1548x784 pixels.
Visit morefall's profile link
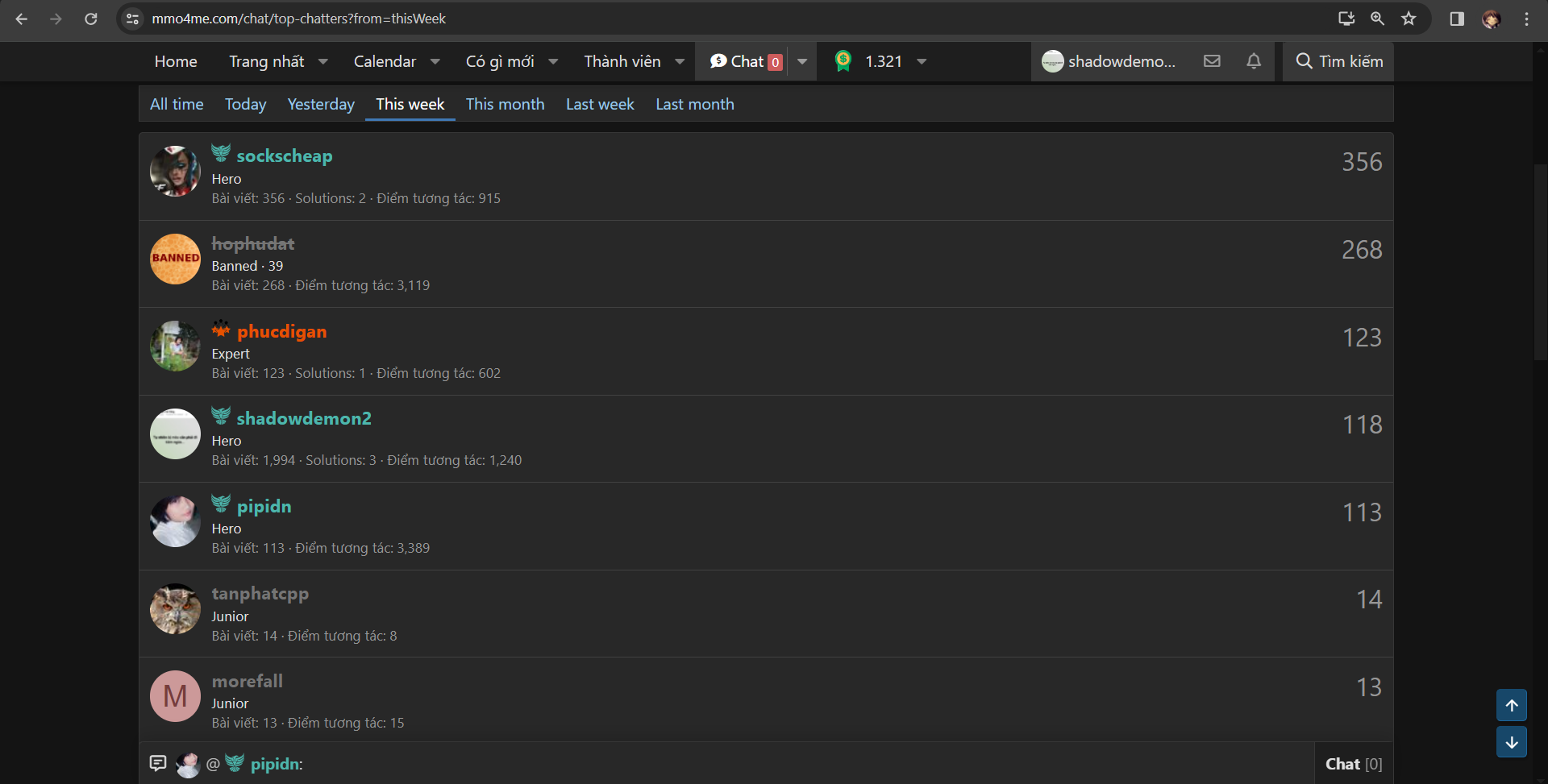pos(248,681)
